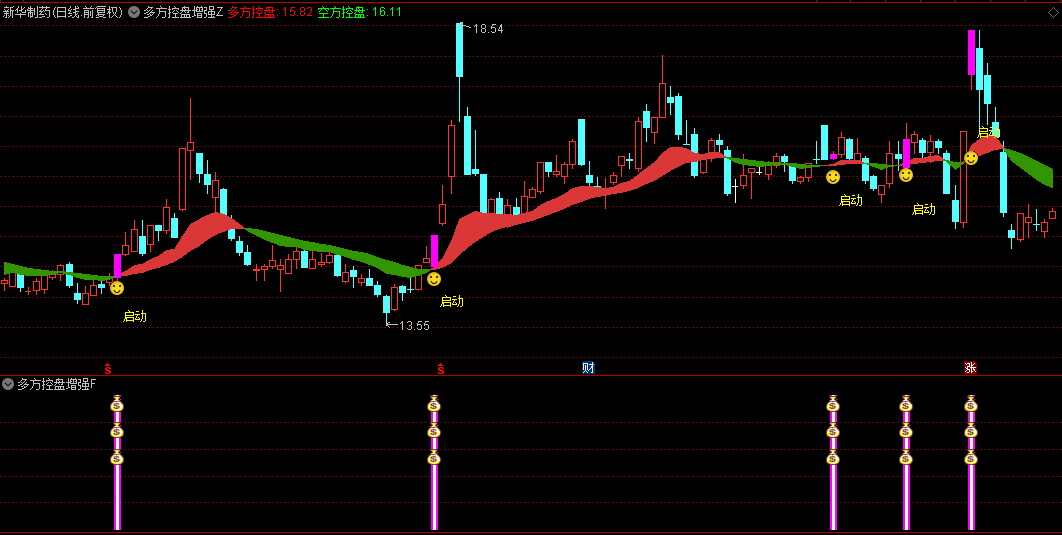Click middle money bag on the fourth signal bar
This screenshot has width=1062, height=535.
click(906, 431)
